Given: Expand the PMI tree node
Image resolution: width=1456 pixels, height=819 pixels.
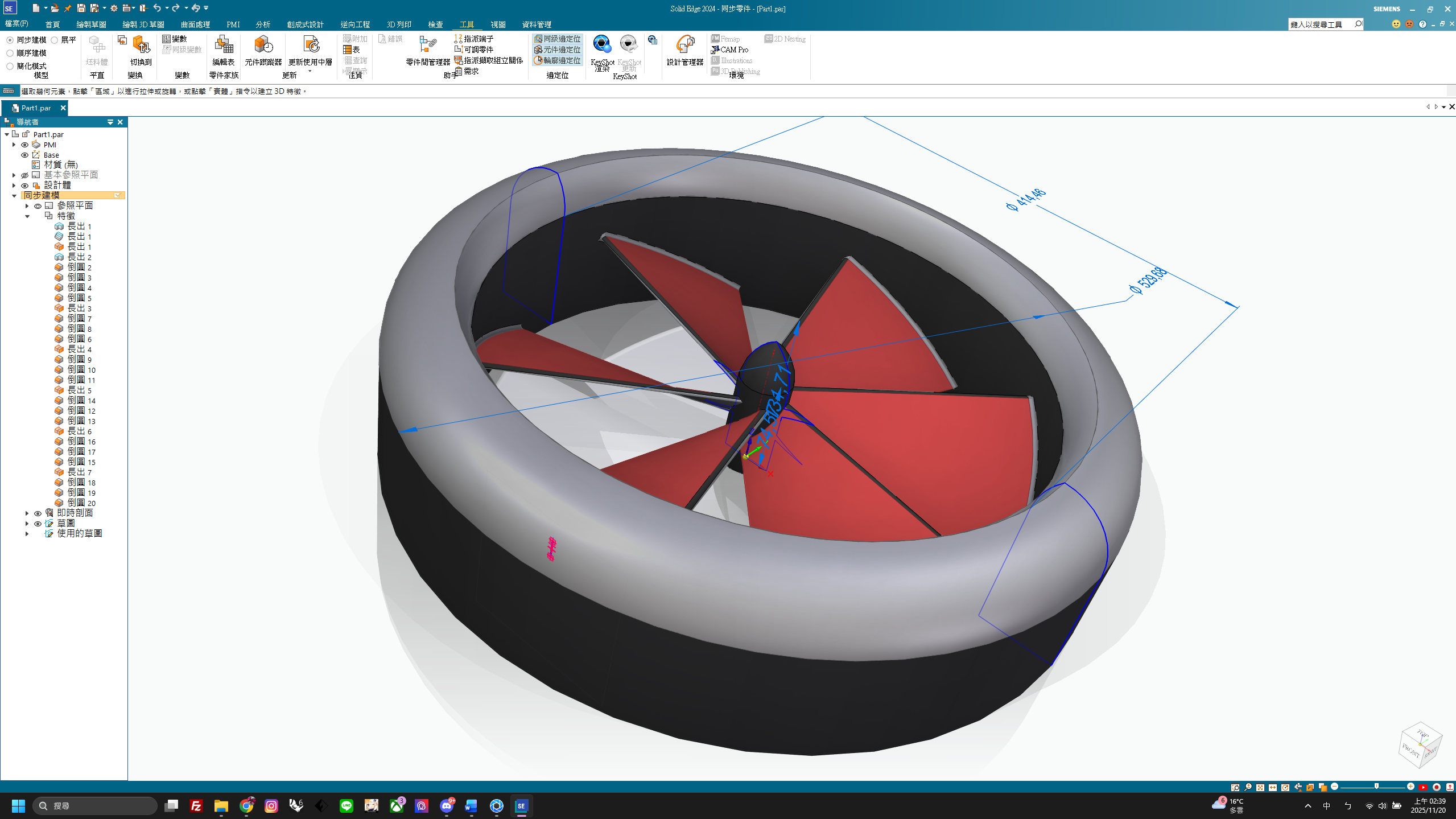Looking at the screenshot, I should tap(14, 145).
